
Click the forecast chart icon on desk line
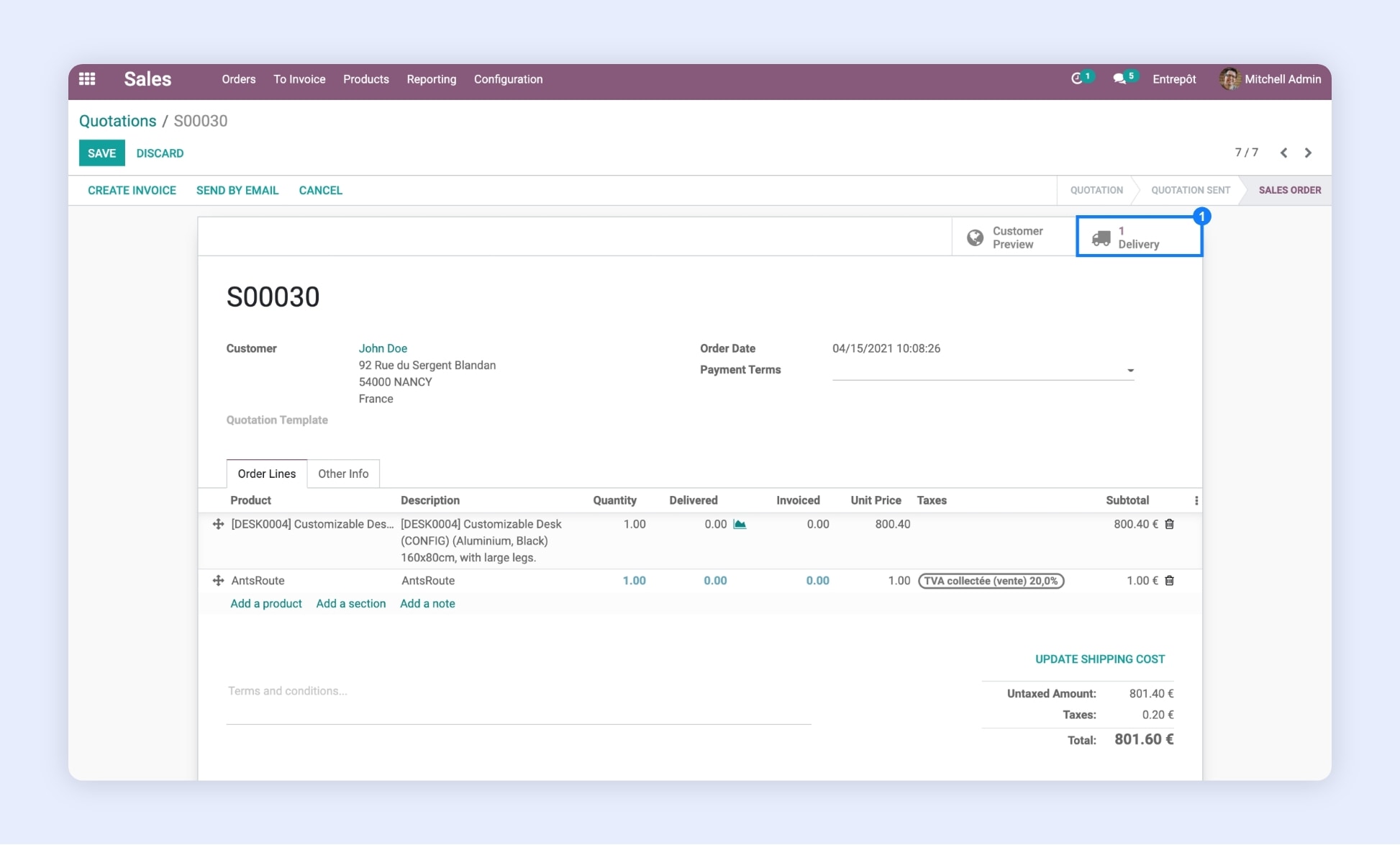click(x=740, y=524)
